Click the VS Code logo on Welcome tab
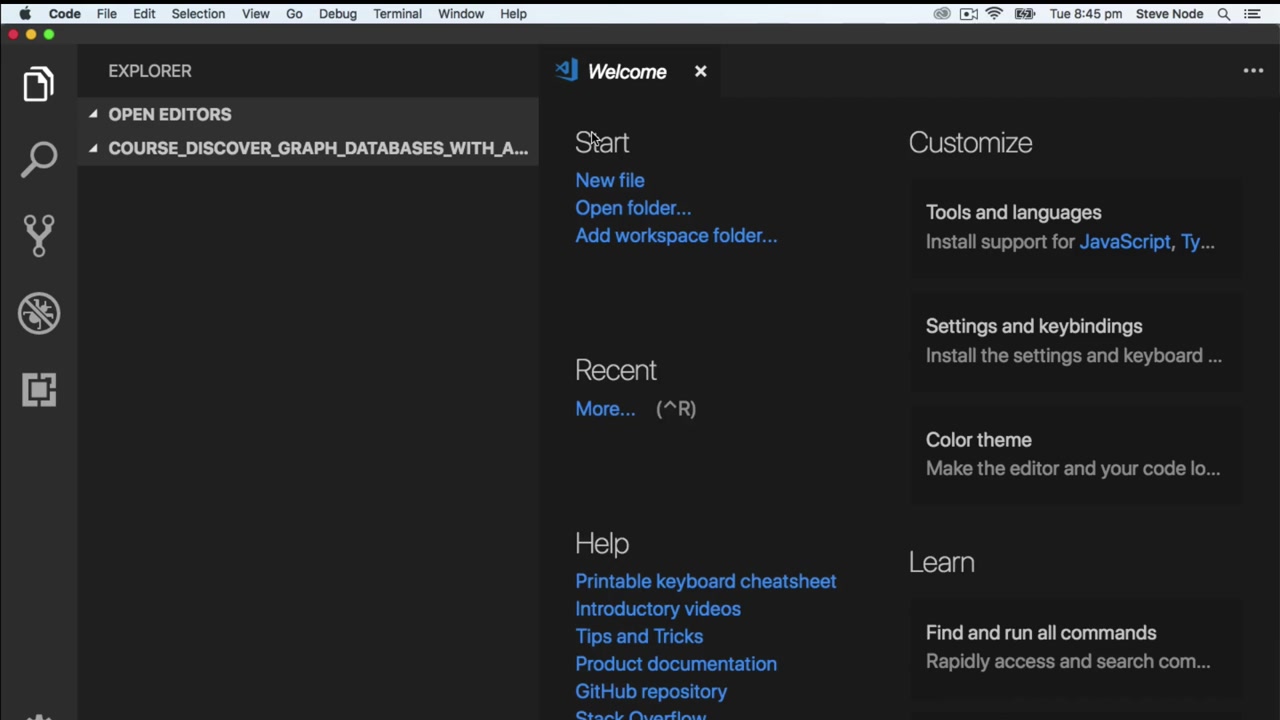Screen dimensions: 1280x720 pos(567,71)
